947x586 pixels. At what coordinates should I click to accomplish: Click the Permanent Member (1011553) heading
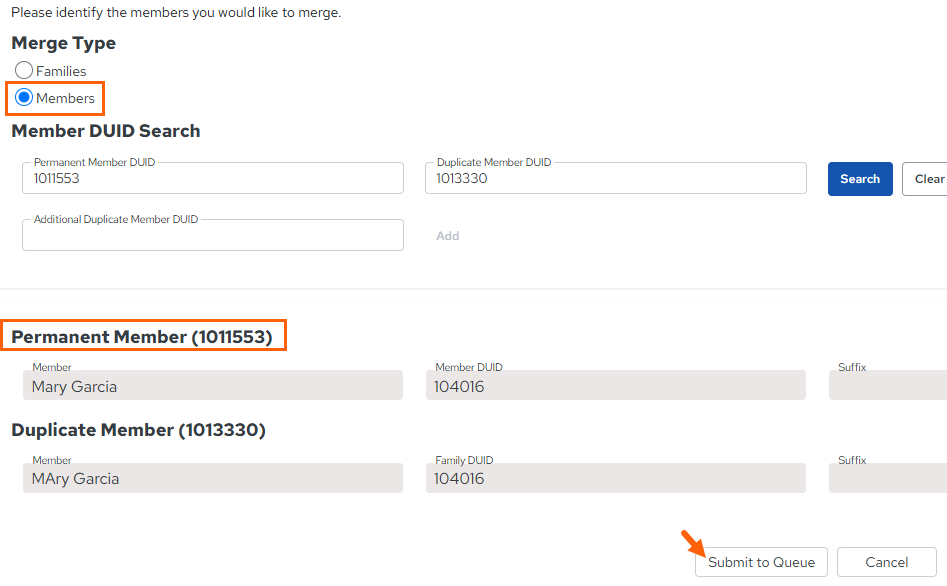[142, 336]
